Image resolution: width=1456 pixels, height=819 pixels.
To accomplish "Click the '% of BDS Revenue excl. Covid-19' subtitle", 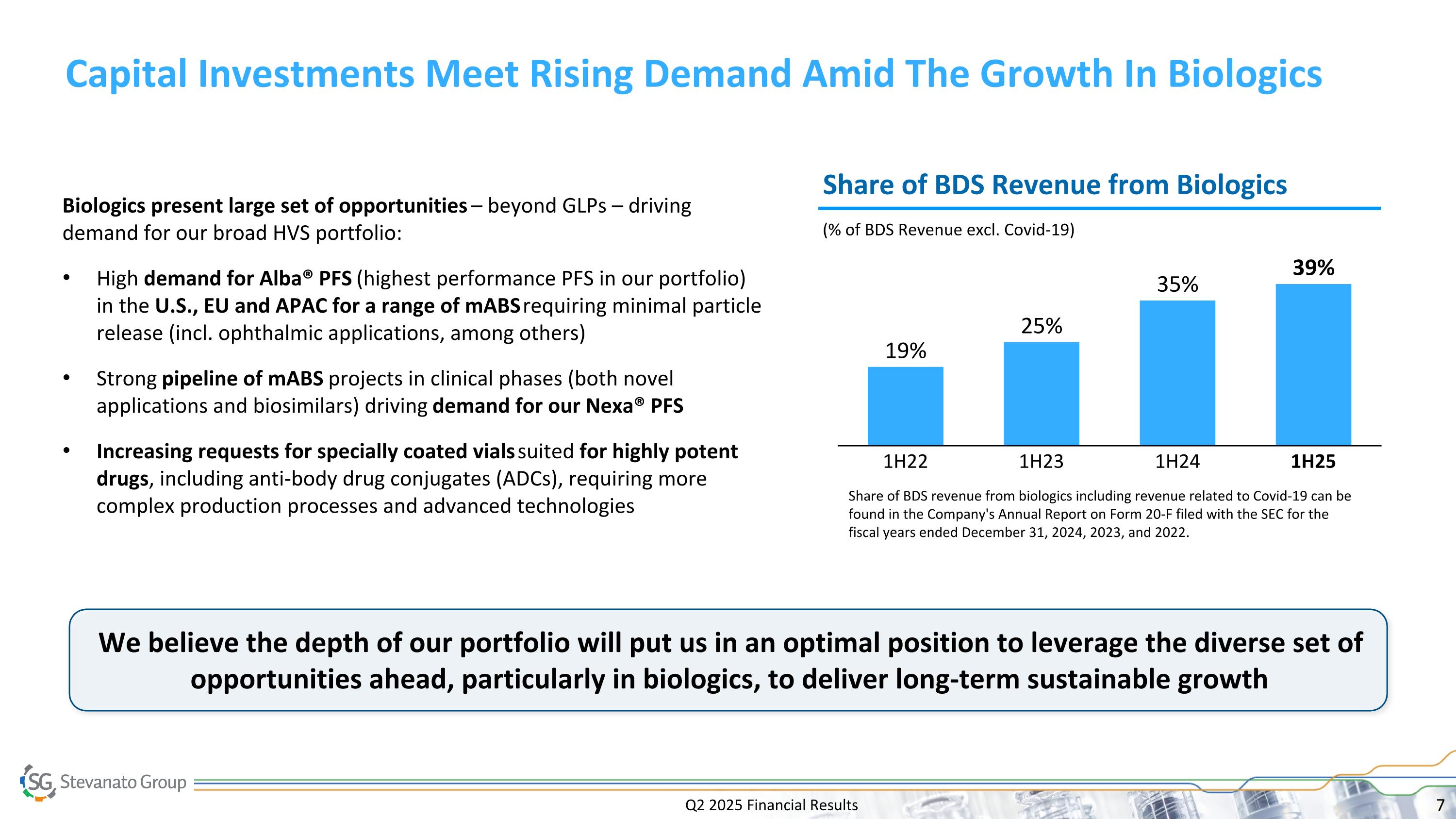I will pos(948,230).
